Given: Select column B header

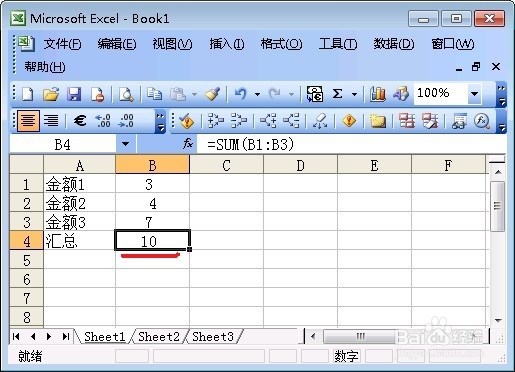Looking at the screenshot, I should 152,165.
